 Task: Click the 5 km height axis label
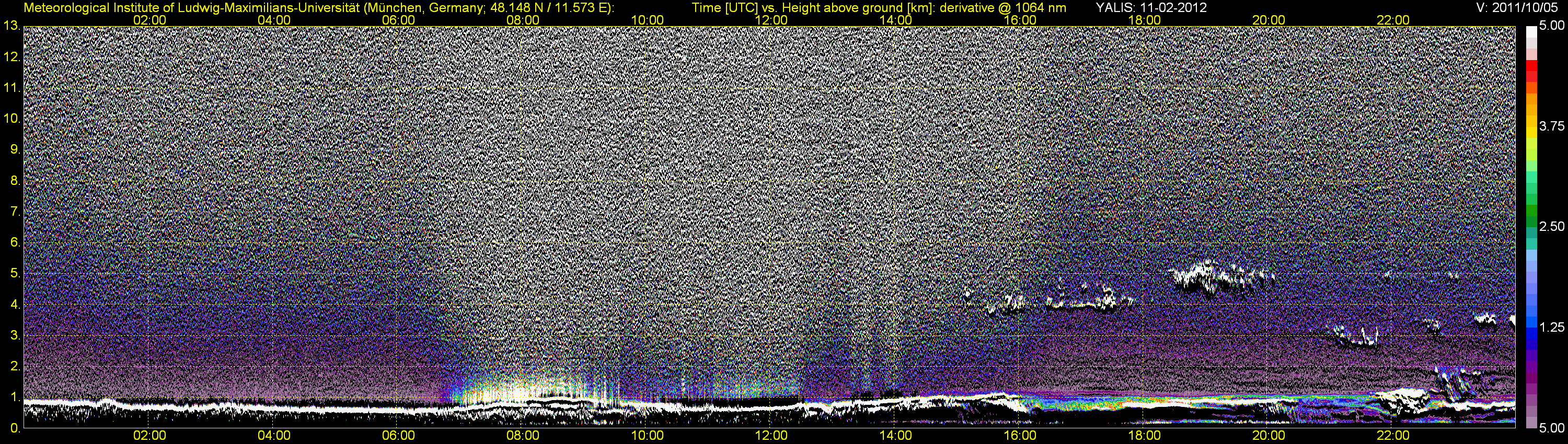pyautogui.click(x=15, y=273)
